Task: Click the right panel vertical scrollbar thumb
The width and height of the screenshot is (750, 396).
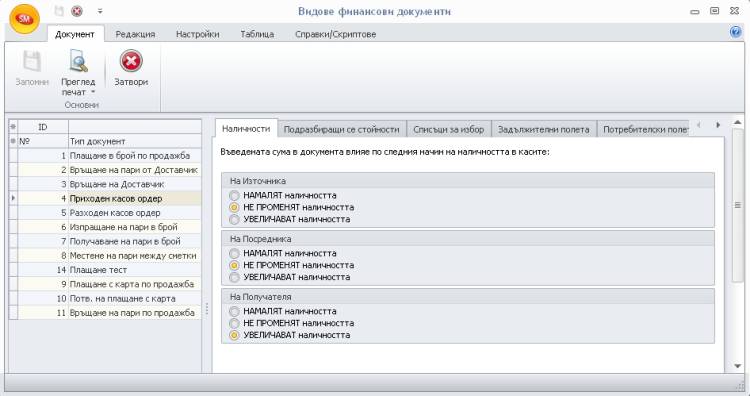Action: (738, 205)
